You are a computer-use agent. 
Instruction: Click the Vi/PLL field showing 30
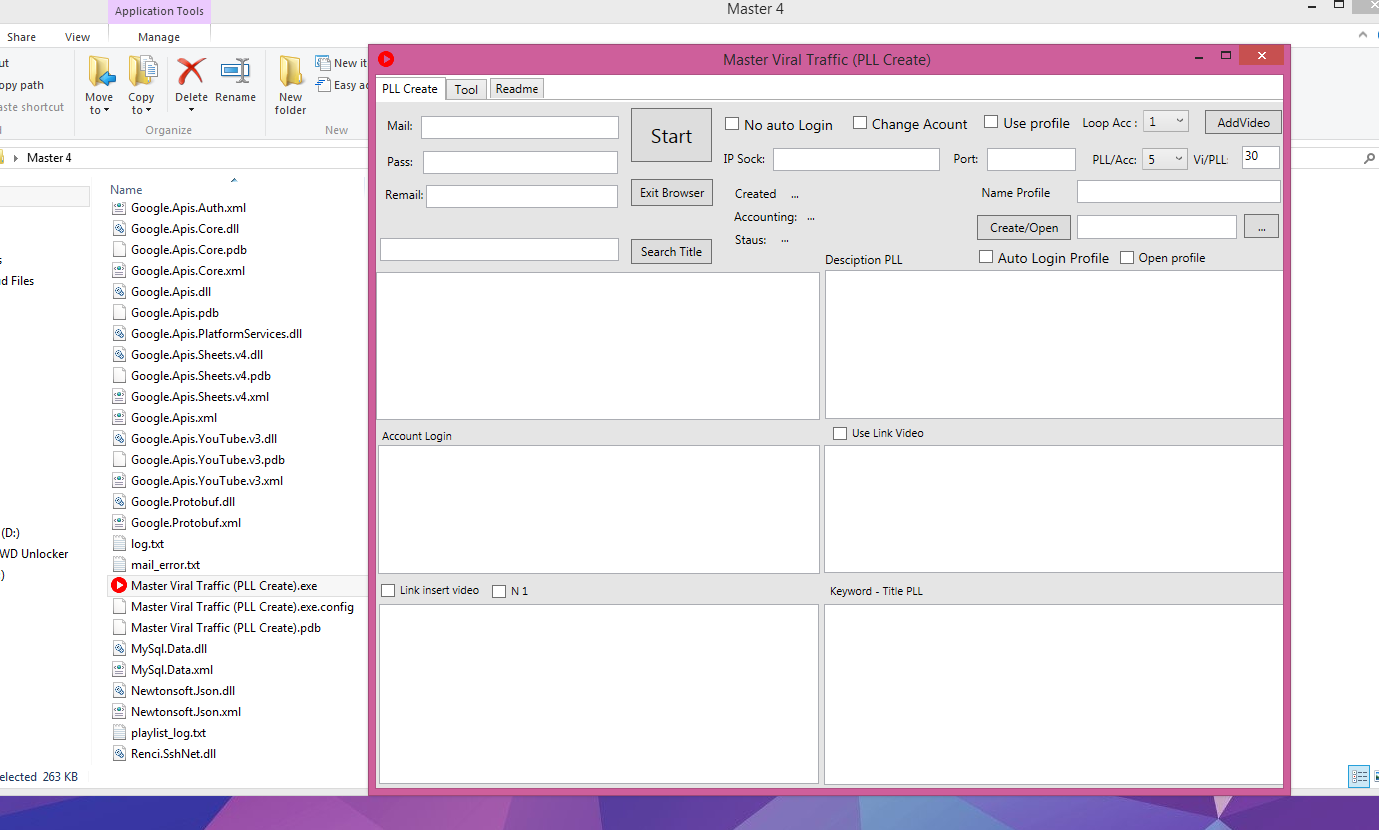pos(1260,157)
